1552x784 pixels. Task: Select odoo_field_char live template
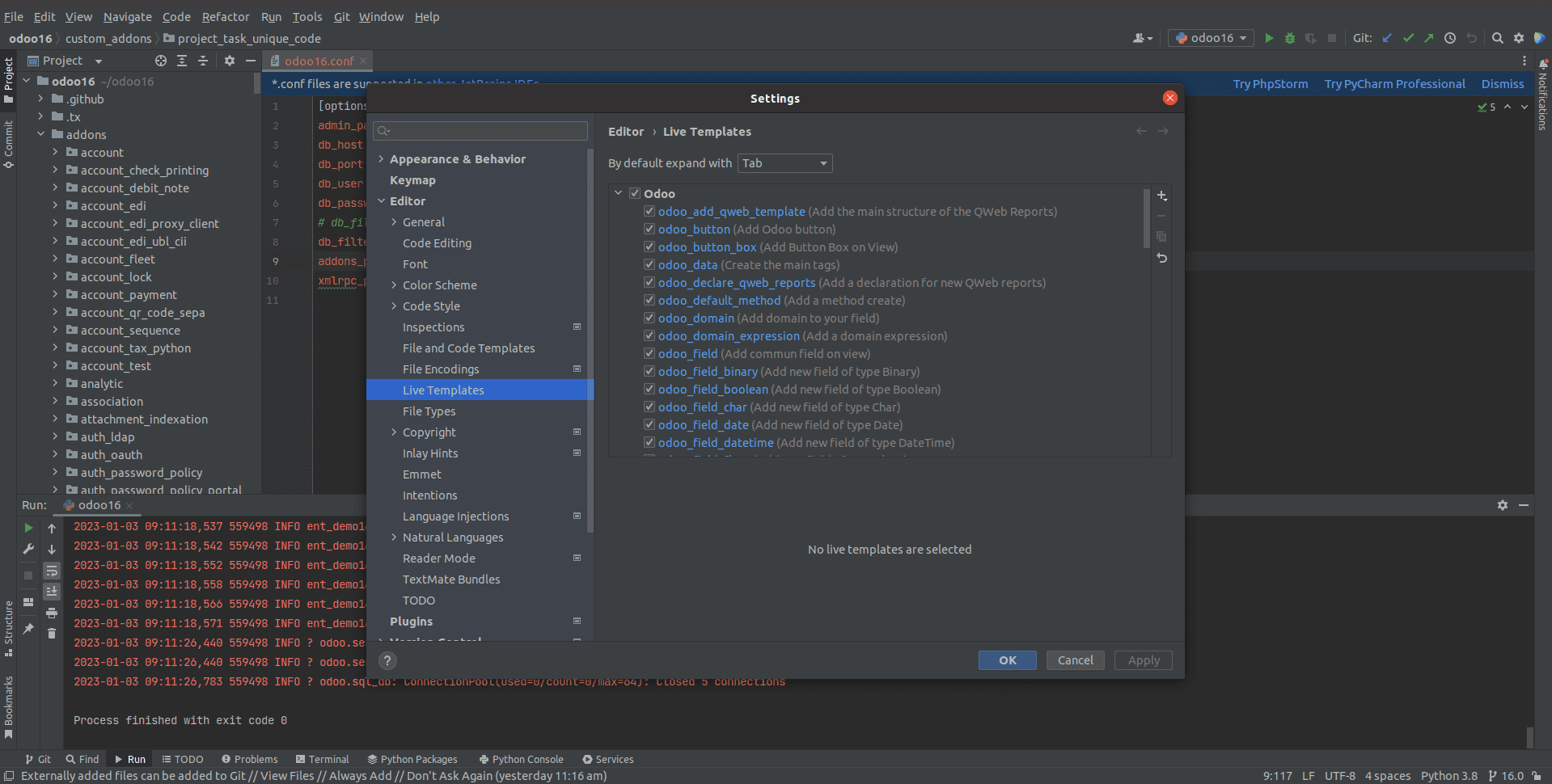coord(702,407)
